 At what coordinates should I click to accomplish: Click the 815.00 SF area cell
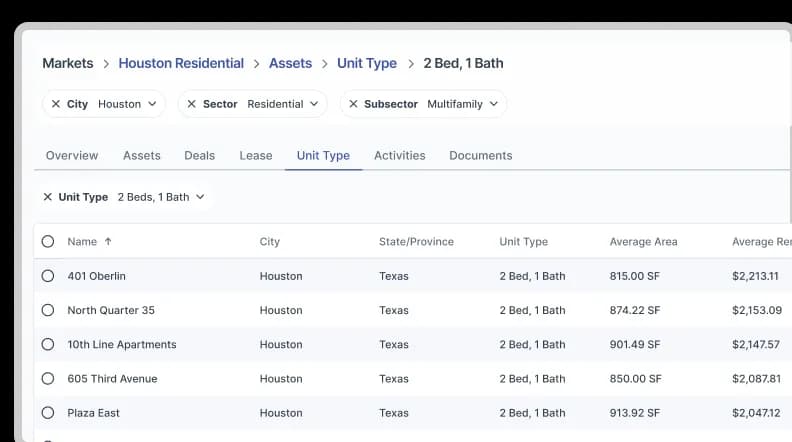tap(635, 276)
